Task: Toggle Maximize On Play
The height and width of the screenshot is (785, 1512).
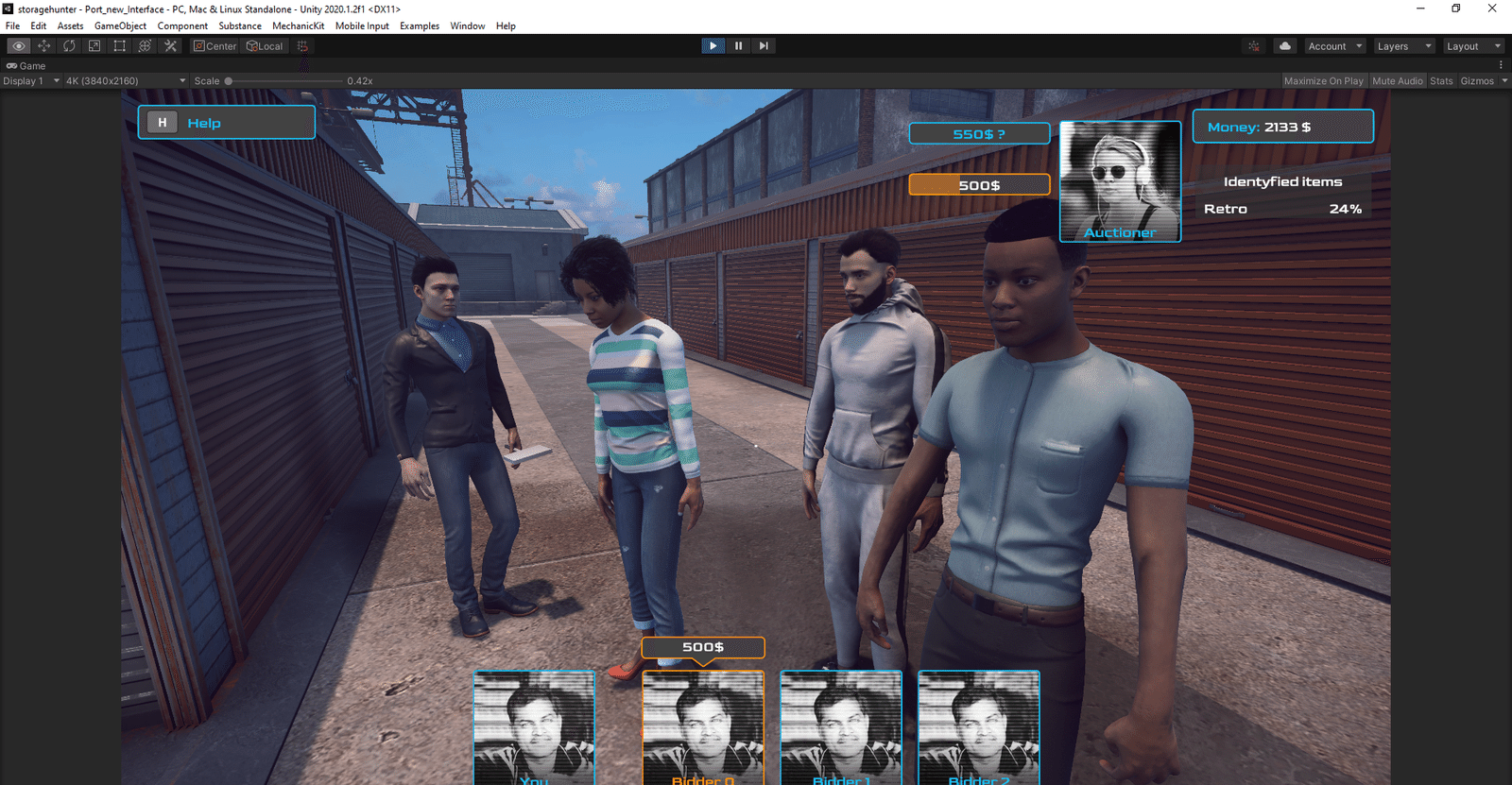Action: 1324,81
